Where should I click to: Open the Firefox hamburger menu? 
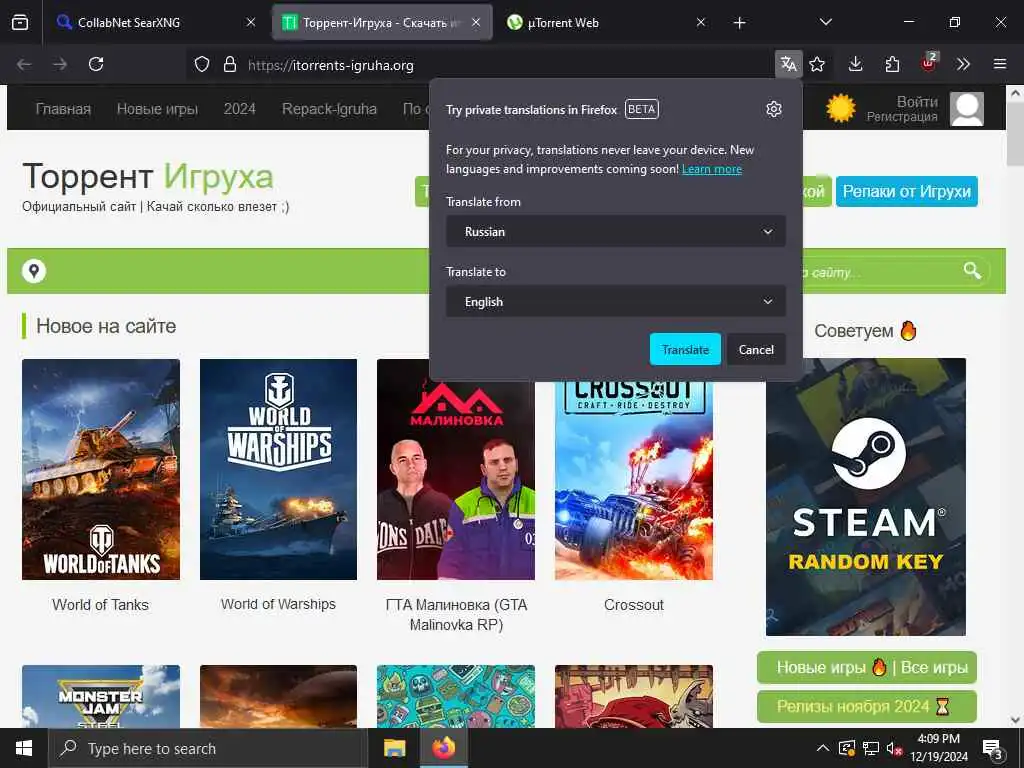click(1000, 64)
